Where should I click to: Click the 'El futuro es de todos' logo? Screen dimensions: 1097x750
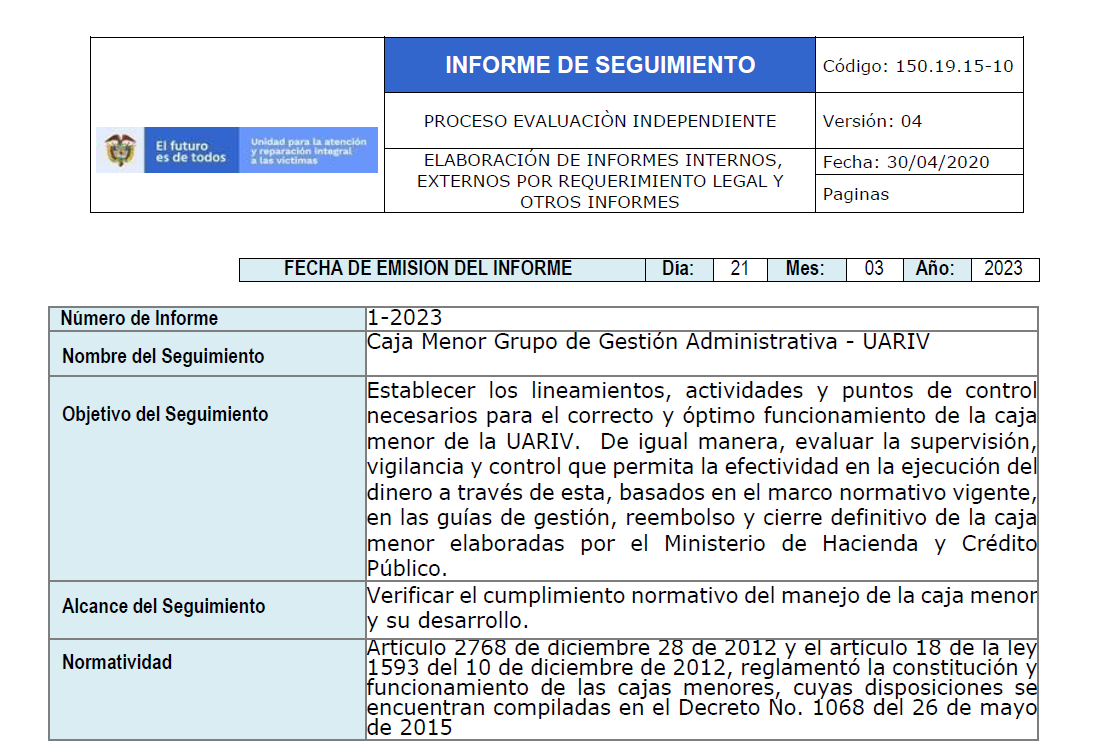(x=190, y=151)
